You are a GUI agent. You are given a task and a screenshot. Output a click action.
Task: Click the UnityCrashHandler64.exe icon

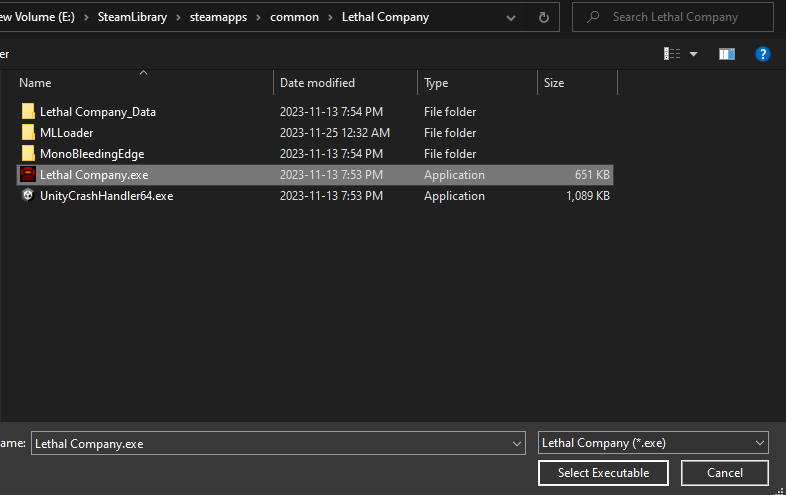click(28, 196)
